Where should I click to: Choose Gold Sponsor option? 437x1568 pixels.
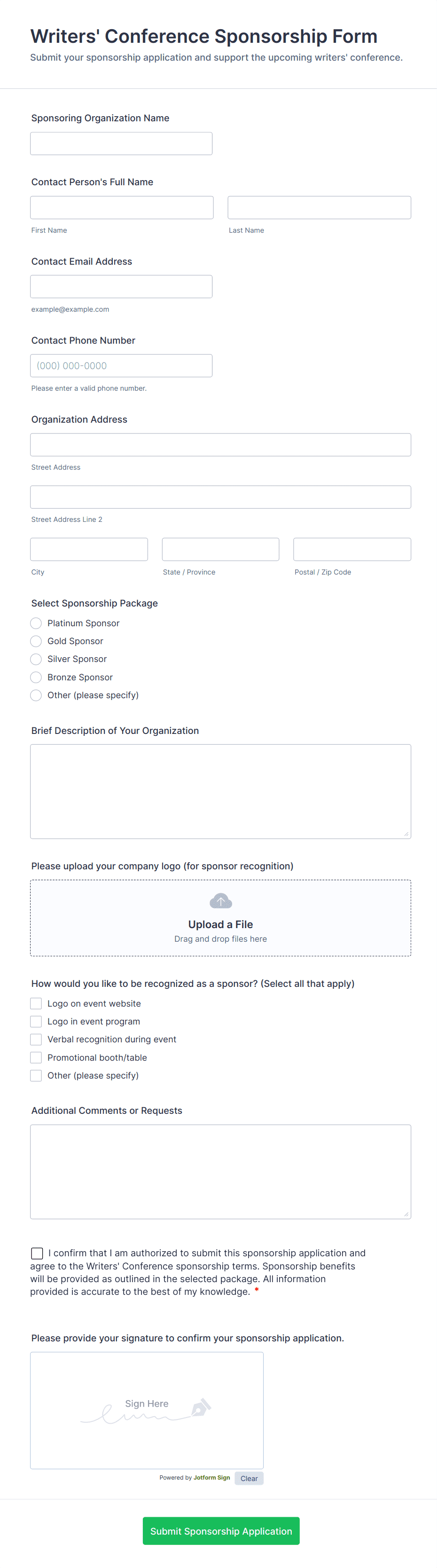point(35,641)
